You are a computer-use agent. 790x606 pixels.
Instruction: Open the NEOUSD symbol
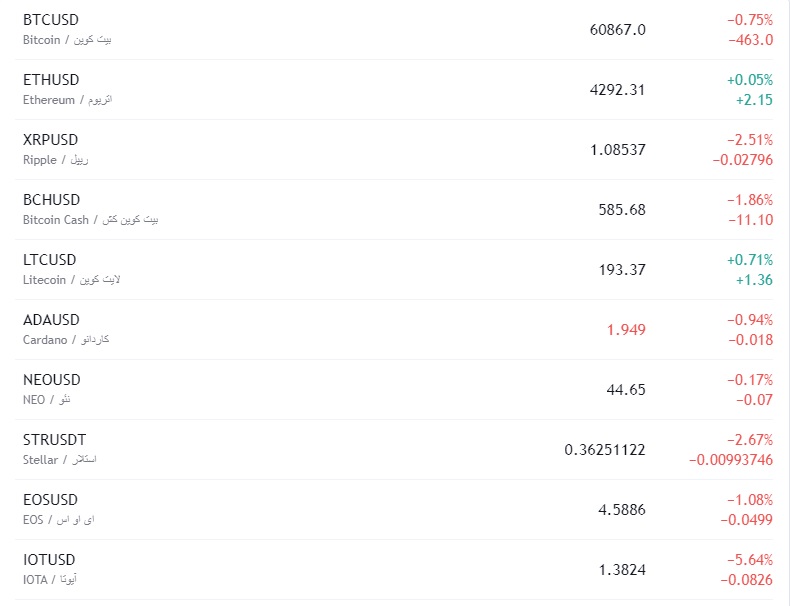(x=52, y=380)
